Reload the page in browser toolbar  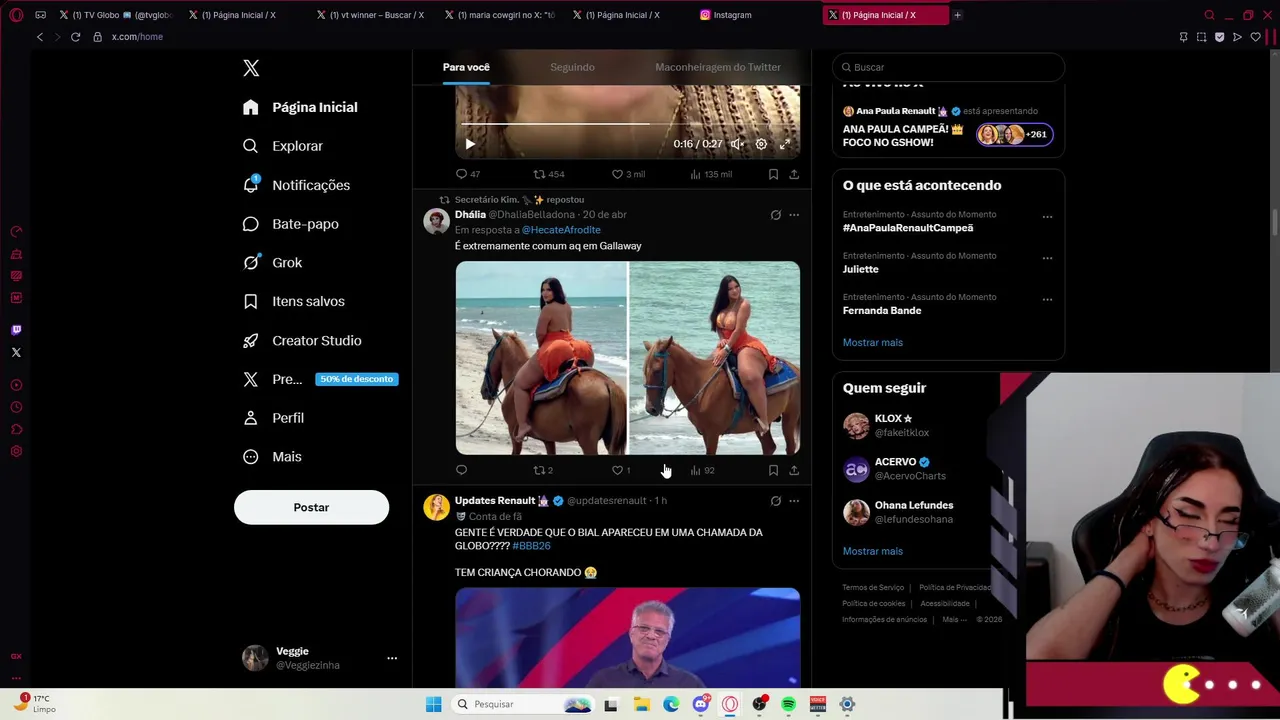(75, 37)
